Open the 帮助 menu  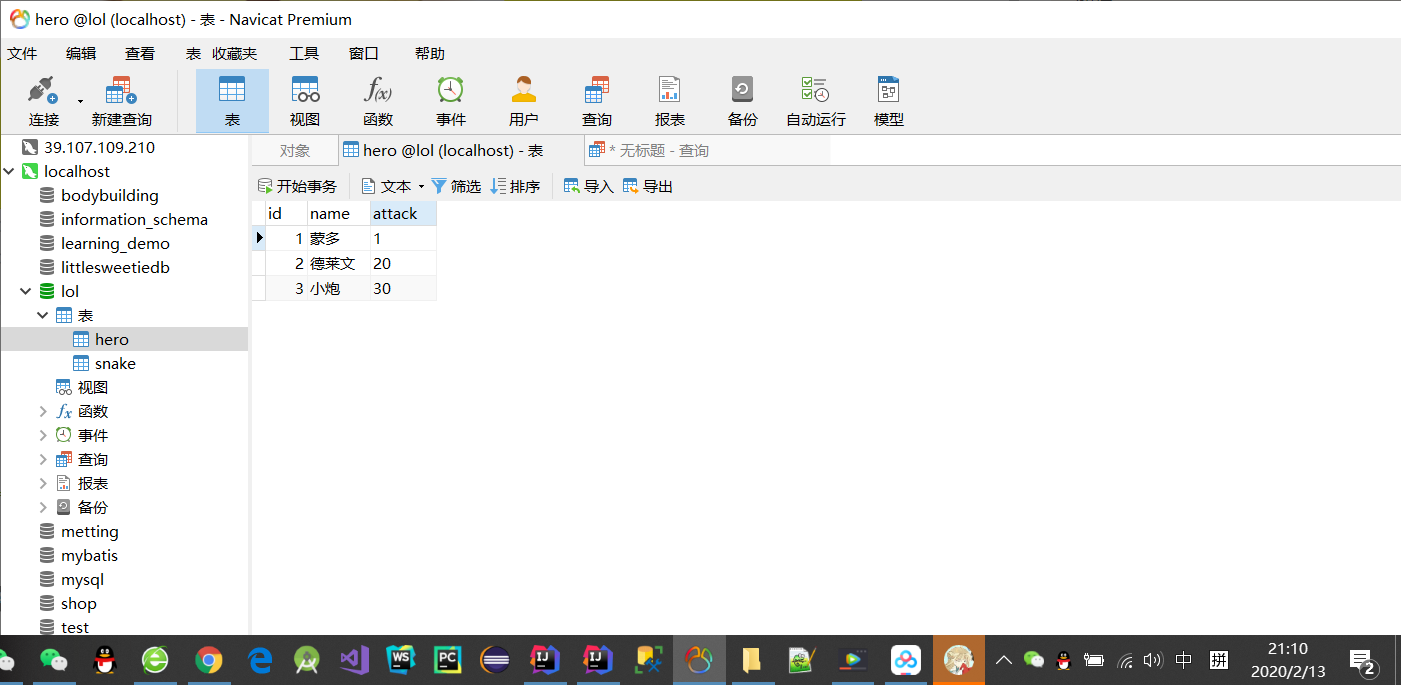(x=430, y=54)
